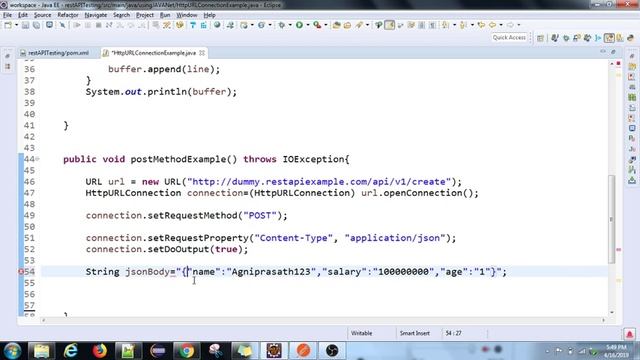Open Forward history dropdown arrow

[519, 25]
